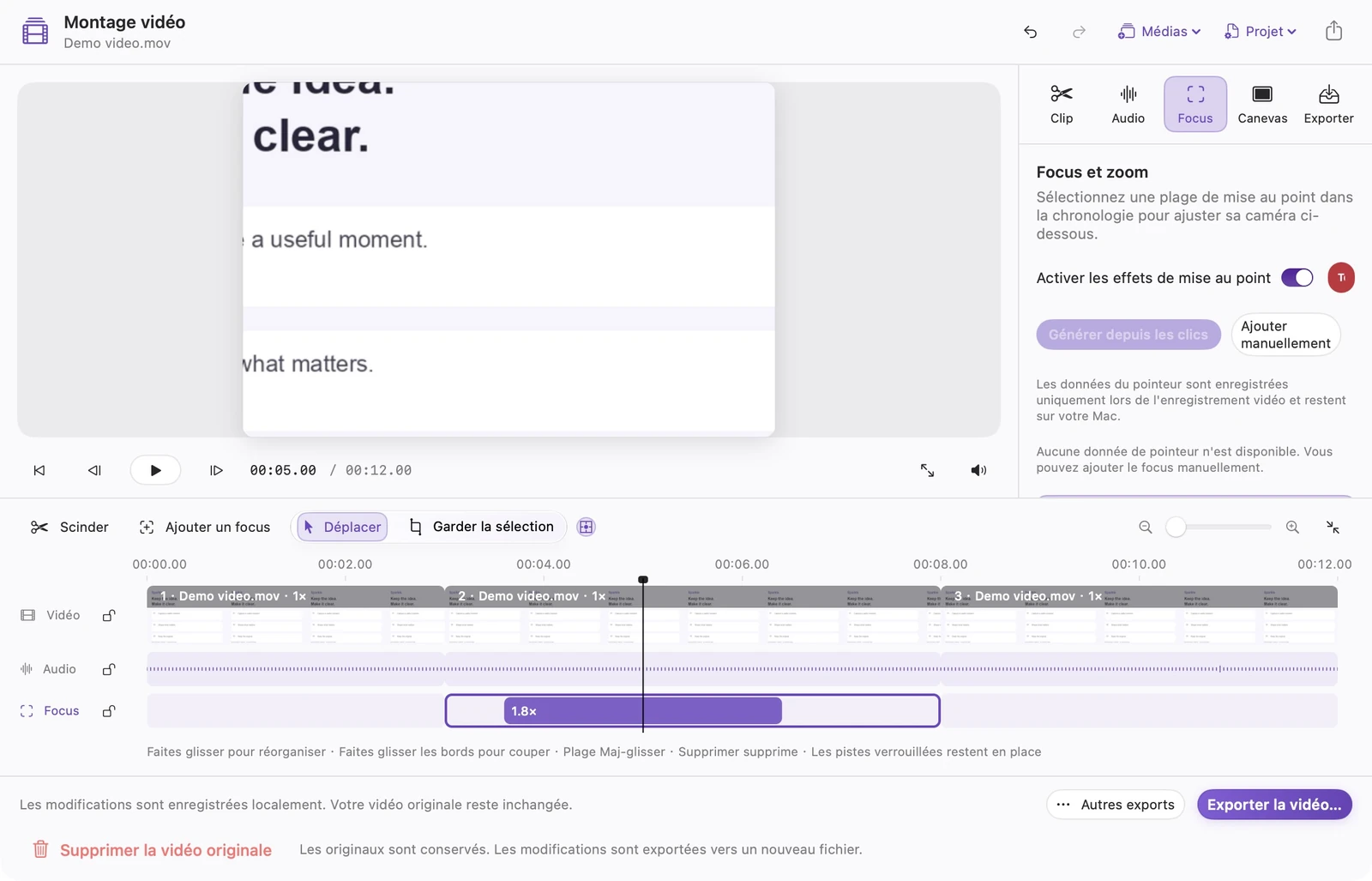Select Garder la sélection crop mode
Viewport: 1372px width, 881px height.
(x=482, y=527)
